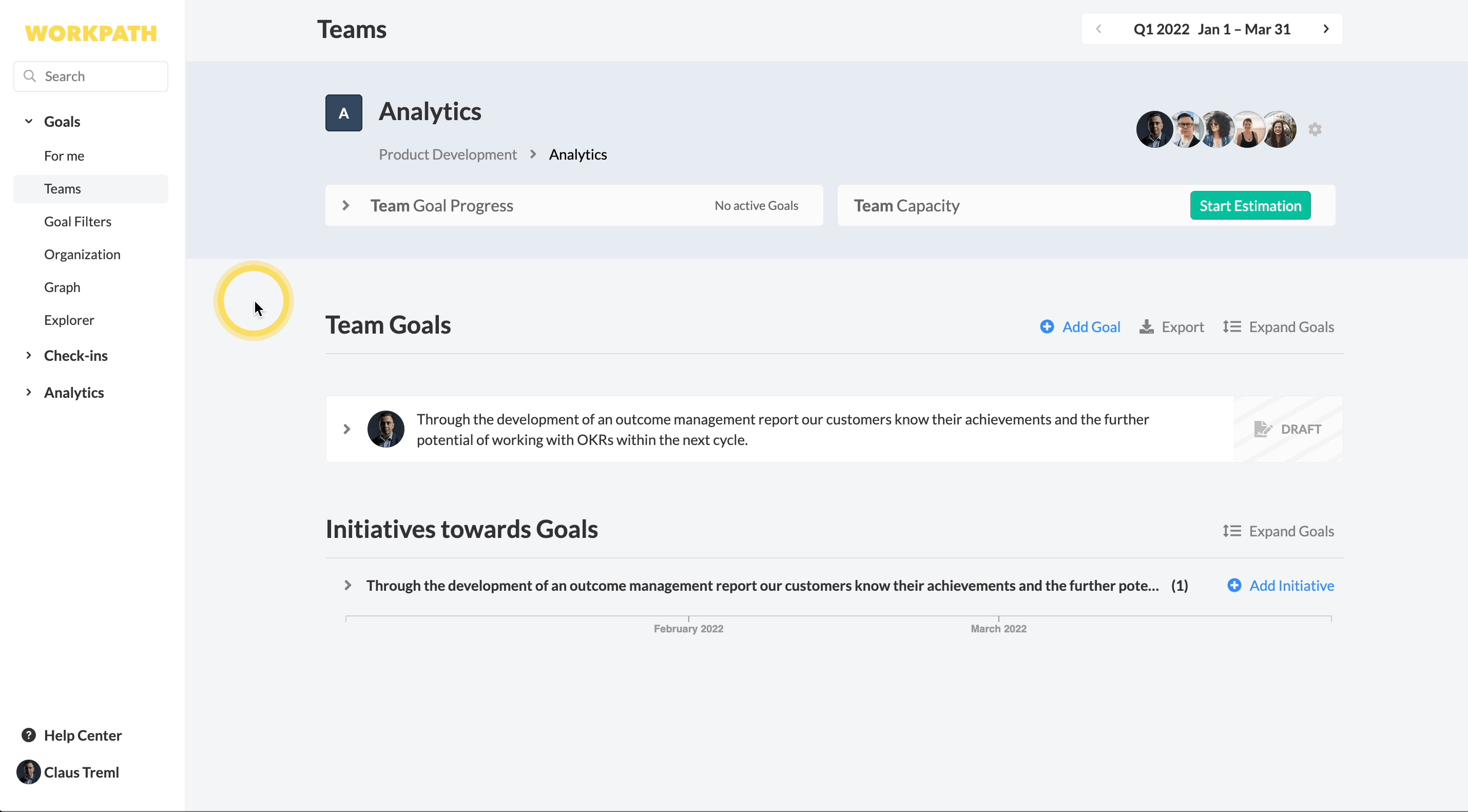Open the Q1 2022 cycle selector
The width and height of the screenshot is (1468, 812).
(1212, 29)
